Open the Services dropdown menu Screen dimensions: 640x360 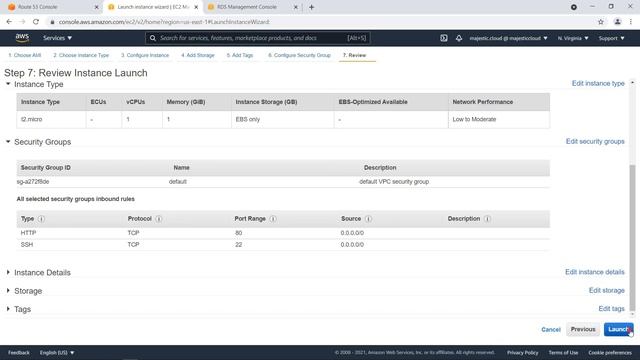pyautogui.click(x=58, y=38)
